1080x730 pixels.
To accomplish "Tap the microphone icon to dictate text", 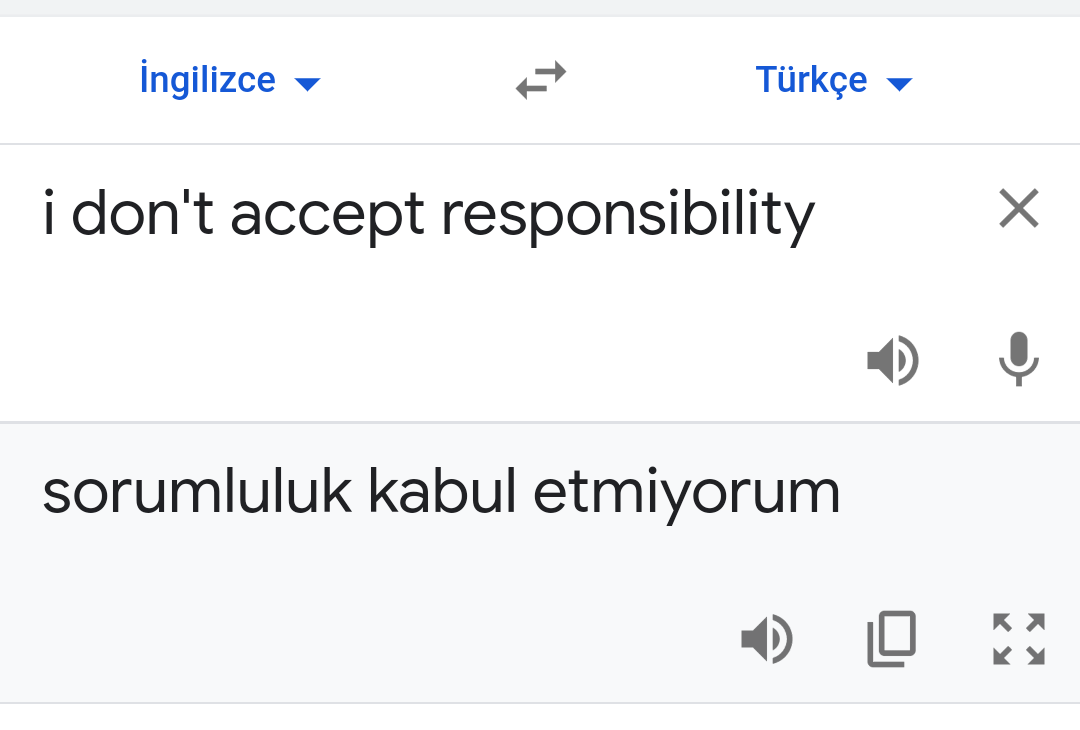I will [1018, 361].
